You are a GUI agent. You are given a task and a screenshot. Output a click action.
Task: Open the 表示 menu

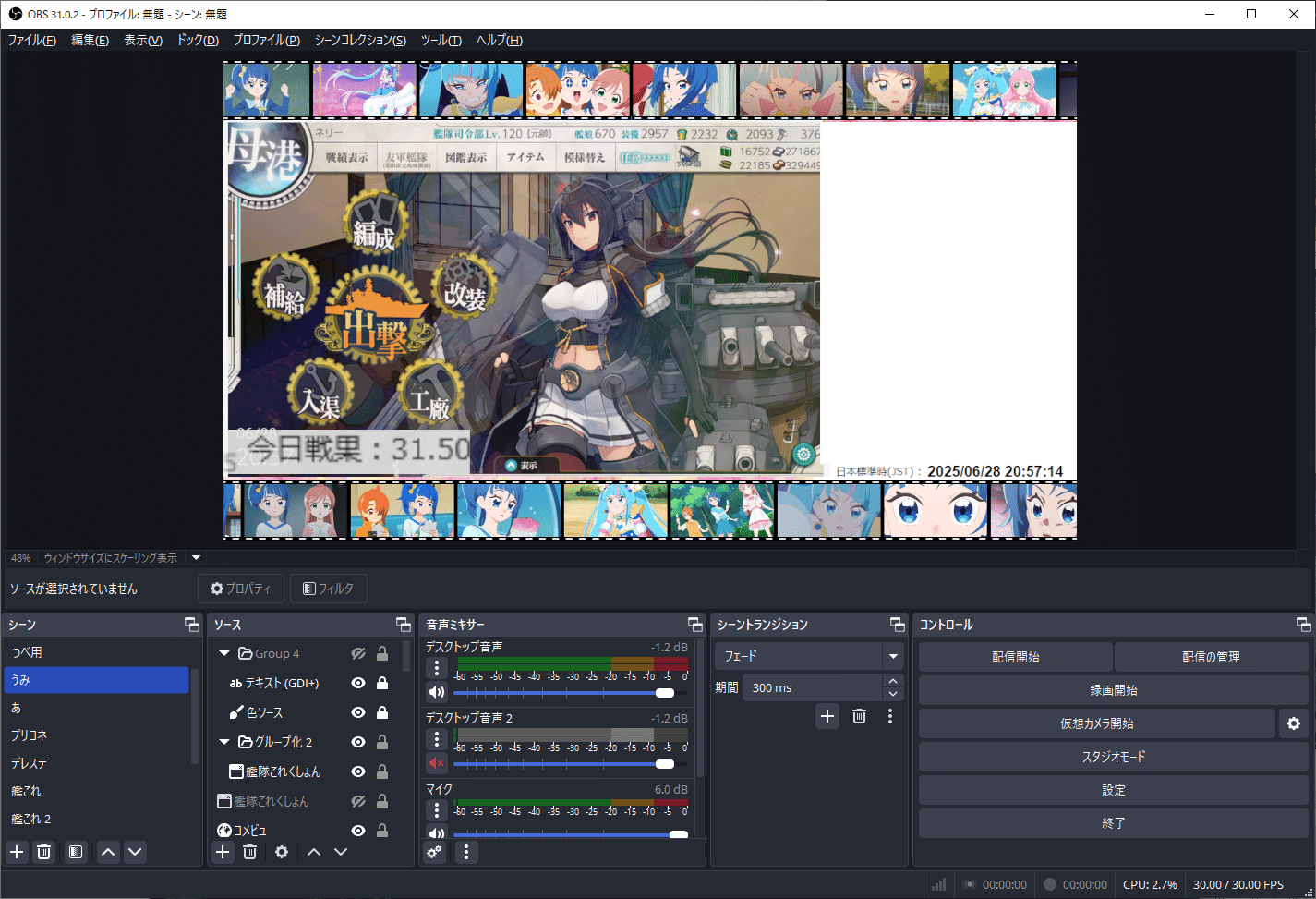143,41
